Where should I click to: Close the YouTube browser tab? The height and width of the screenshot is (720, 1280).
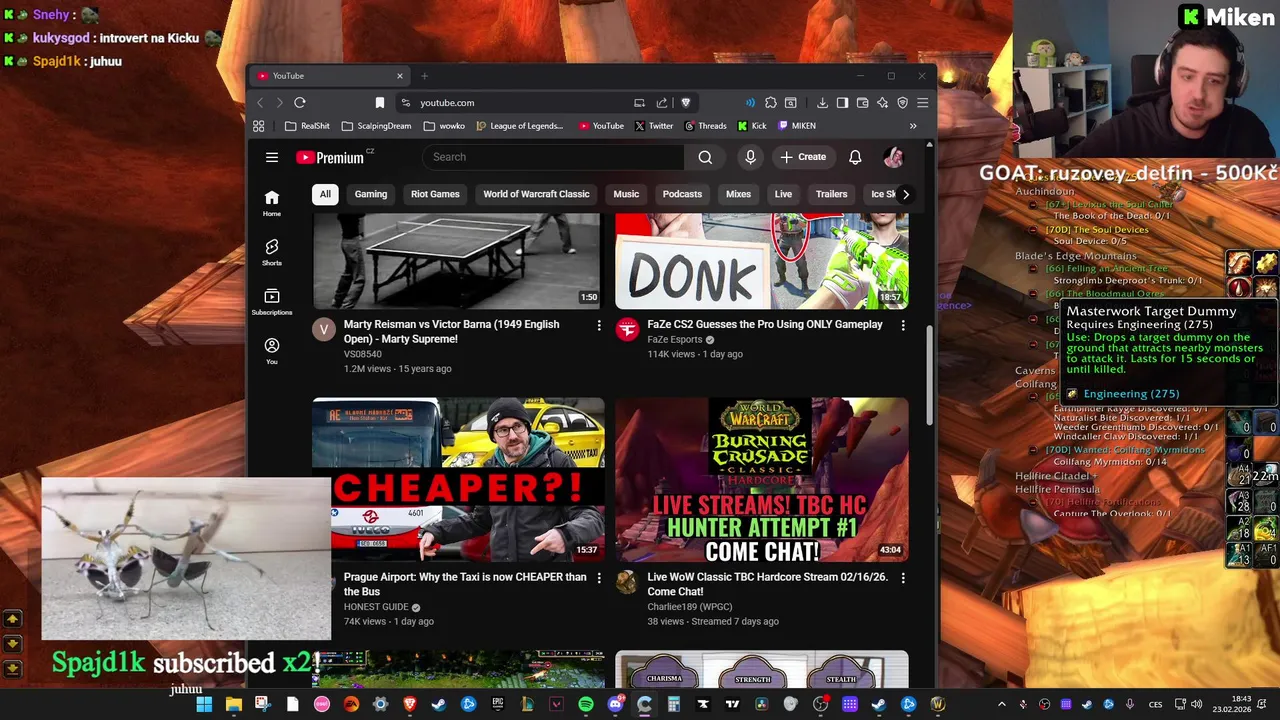point(399,76)
